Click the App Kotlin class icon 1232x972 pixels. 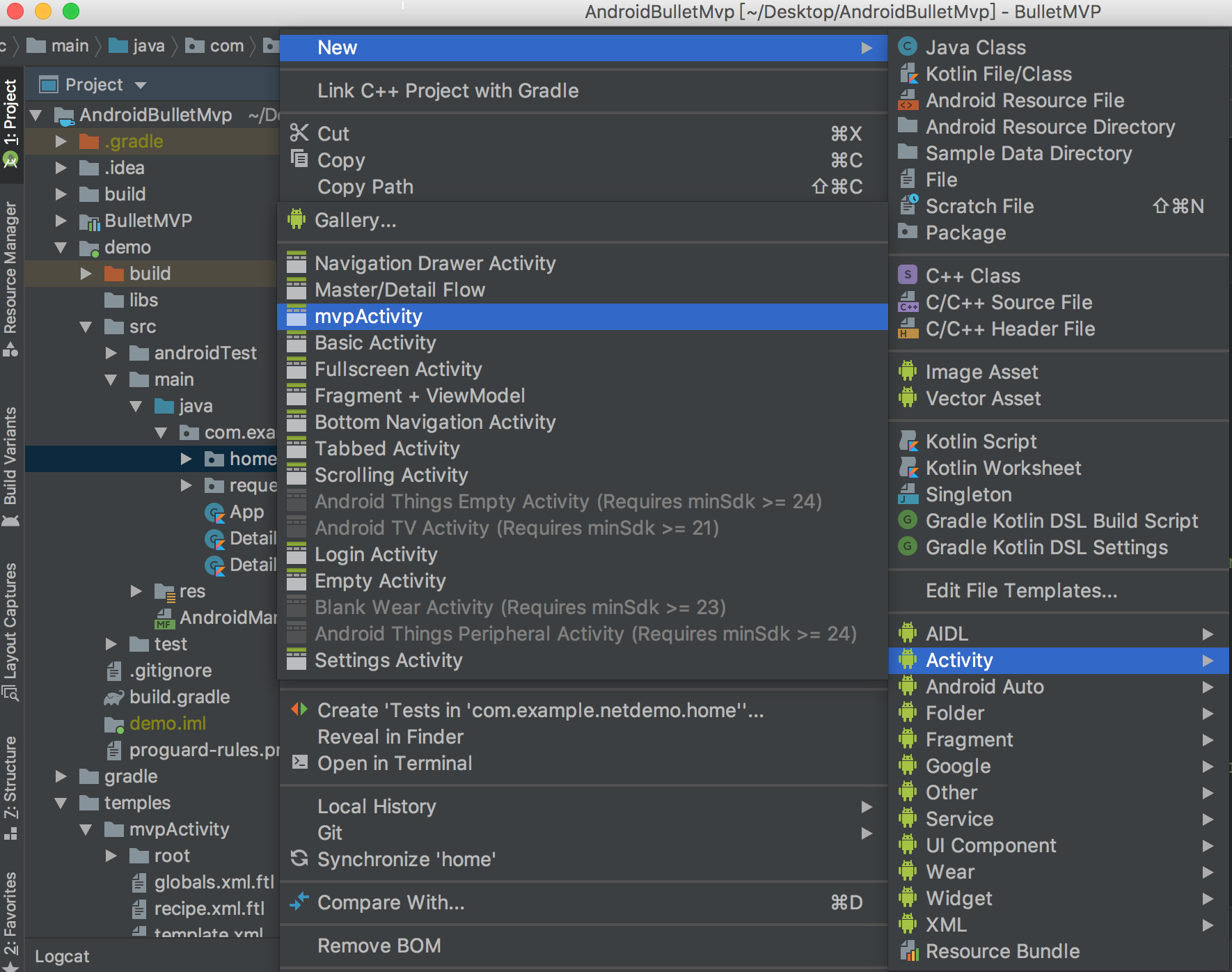pos(214,513)
